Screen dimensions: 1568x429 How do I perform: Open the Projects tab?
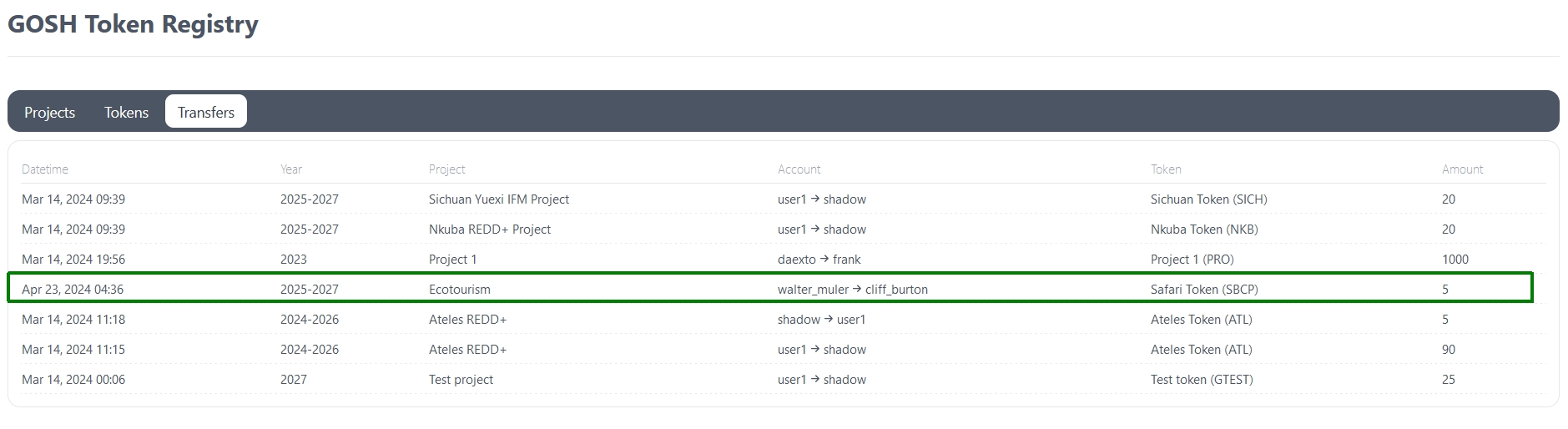49,112
